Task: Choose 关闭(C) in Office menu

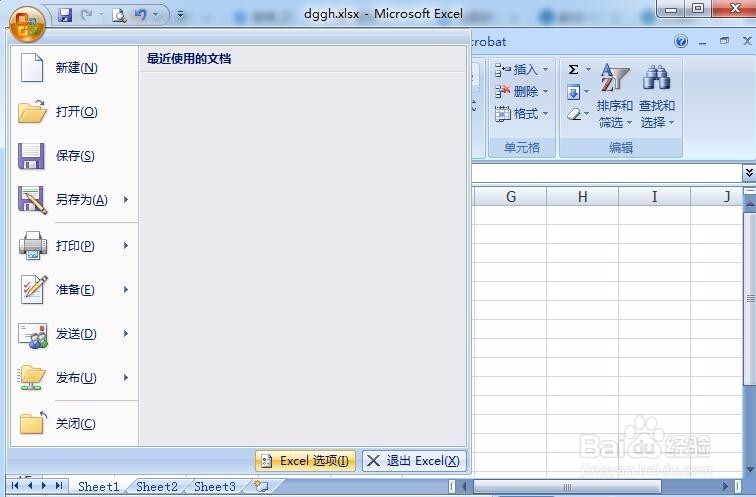Action: [x=75, y=424]
